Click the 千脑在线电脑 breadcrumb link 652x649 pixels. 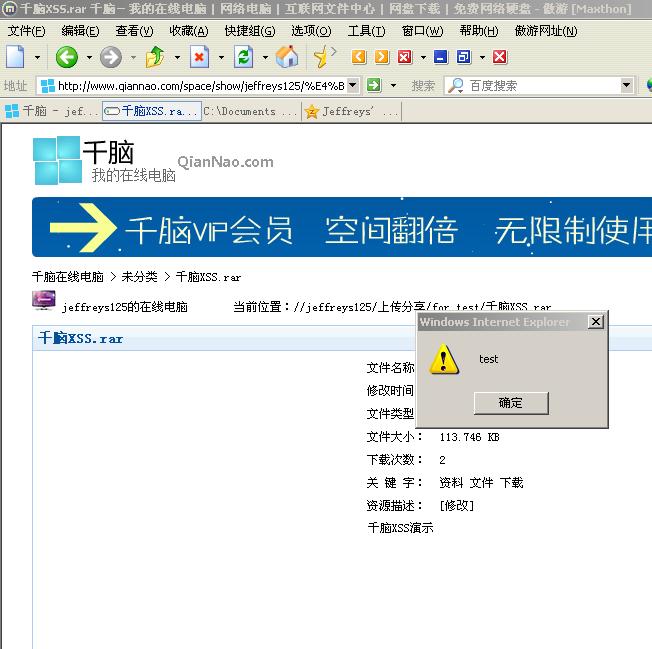click(x=67, y=276)
